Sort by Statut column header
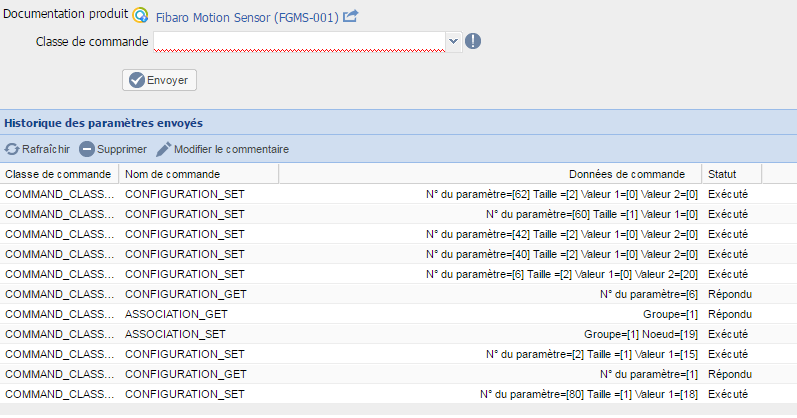 point(723,174)
